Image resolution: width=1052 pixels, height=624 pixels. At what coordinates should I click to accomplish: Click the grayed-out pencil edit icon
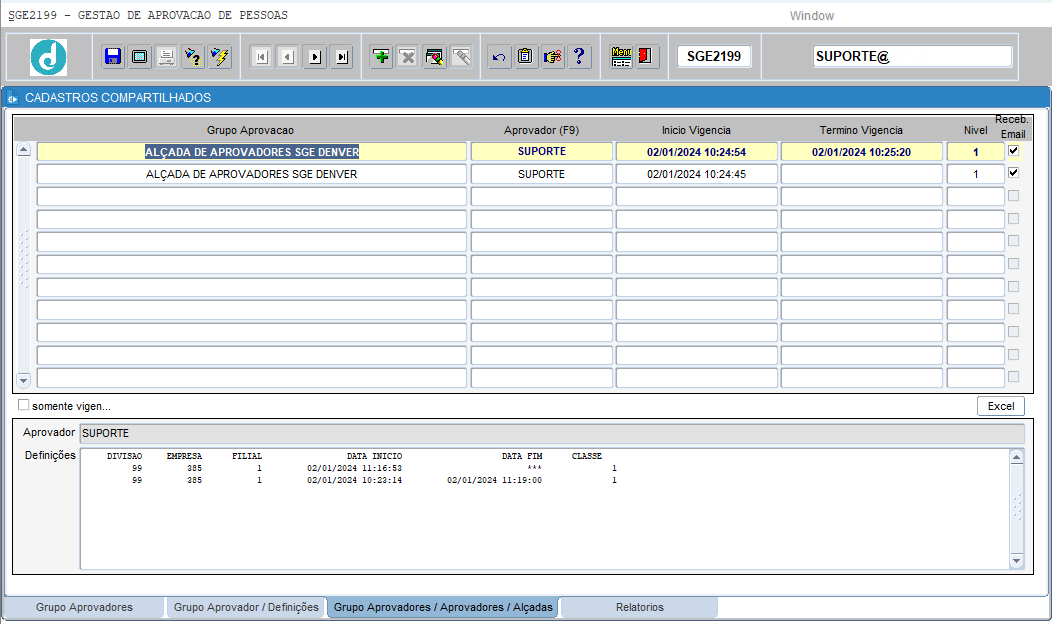point(462,56)
